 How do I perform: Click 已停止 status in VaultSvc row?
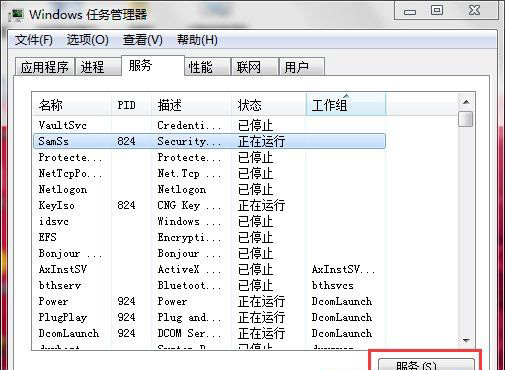click(255, 125)
